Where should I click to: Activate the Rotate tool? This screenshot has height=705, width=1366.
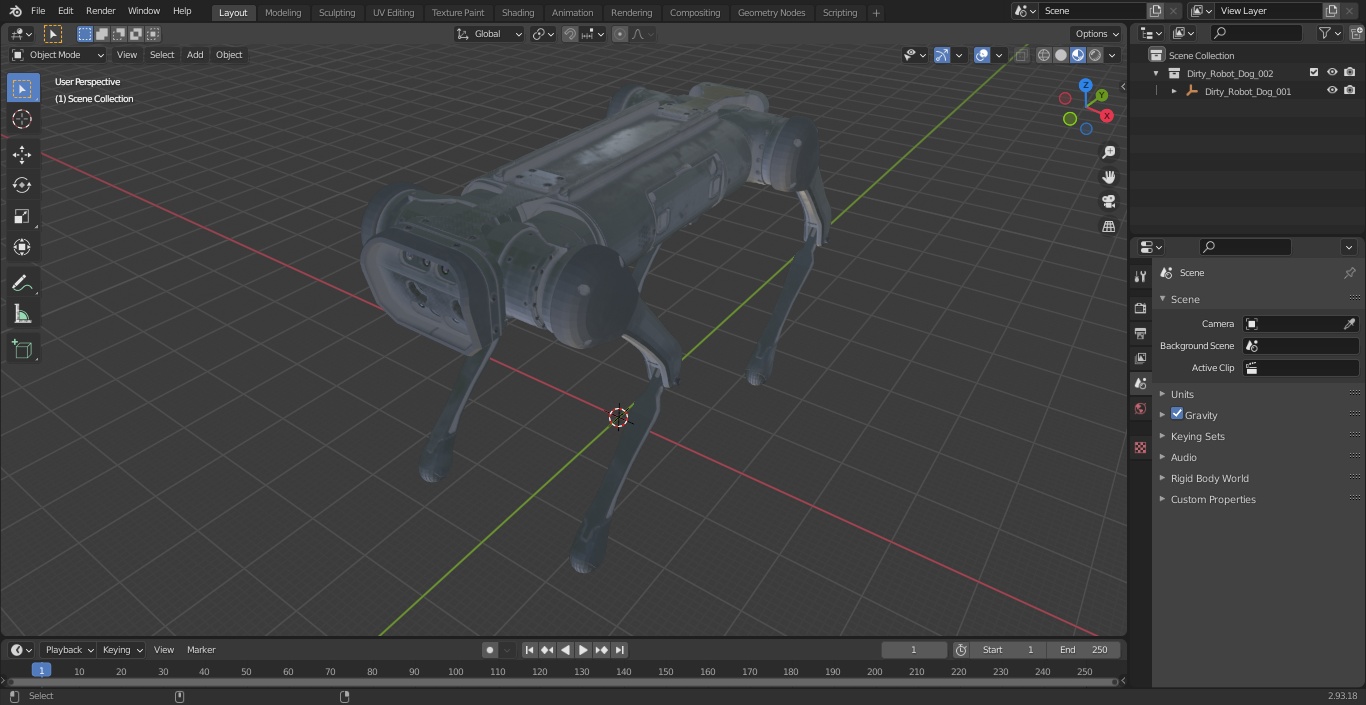[x=22, y=185]
